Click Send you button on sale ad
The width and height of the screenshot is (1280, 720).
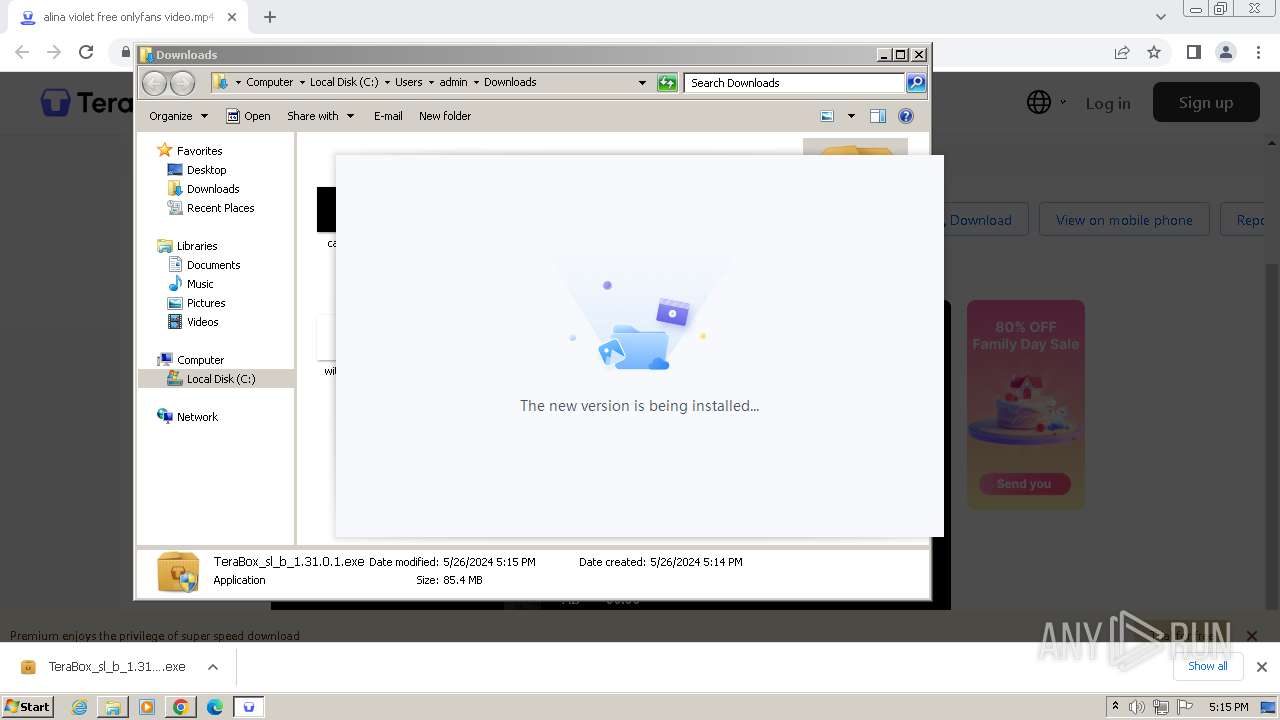pos(1024,484)
